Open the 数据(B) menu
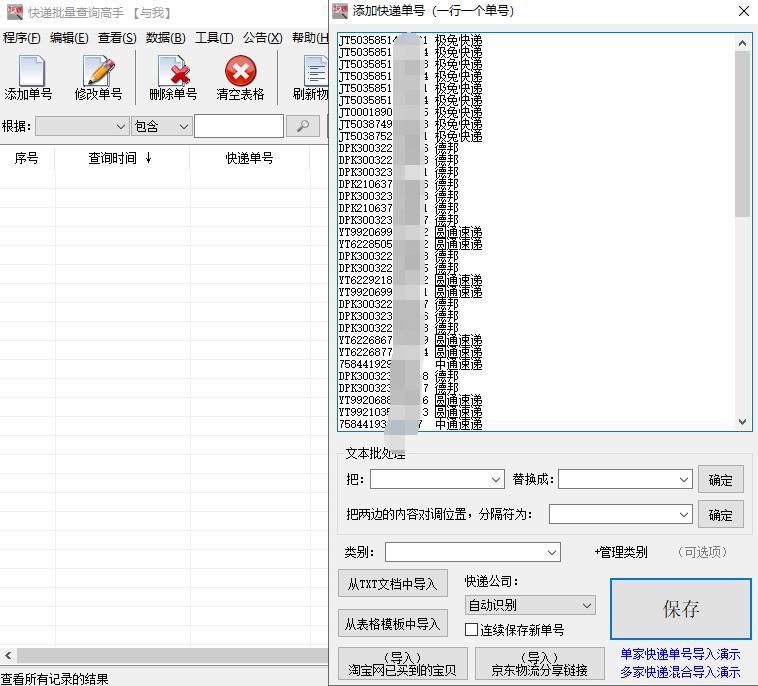 (165, 38)
